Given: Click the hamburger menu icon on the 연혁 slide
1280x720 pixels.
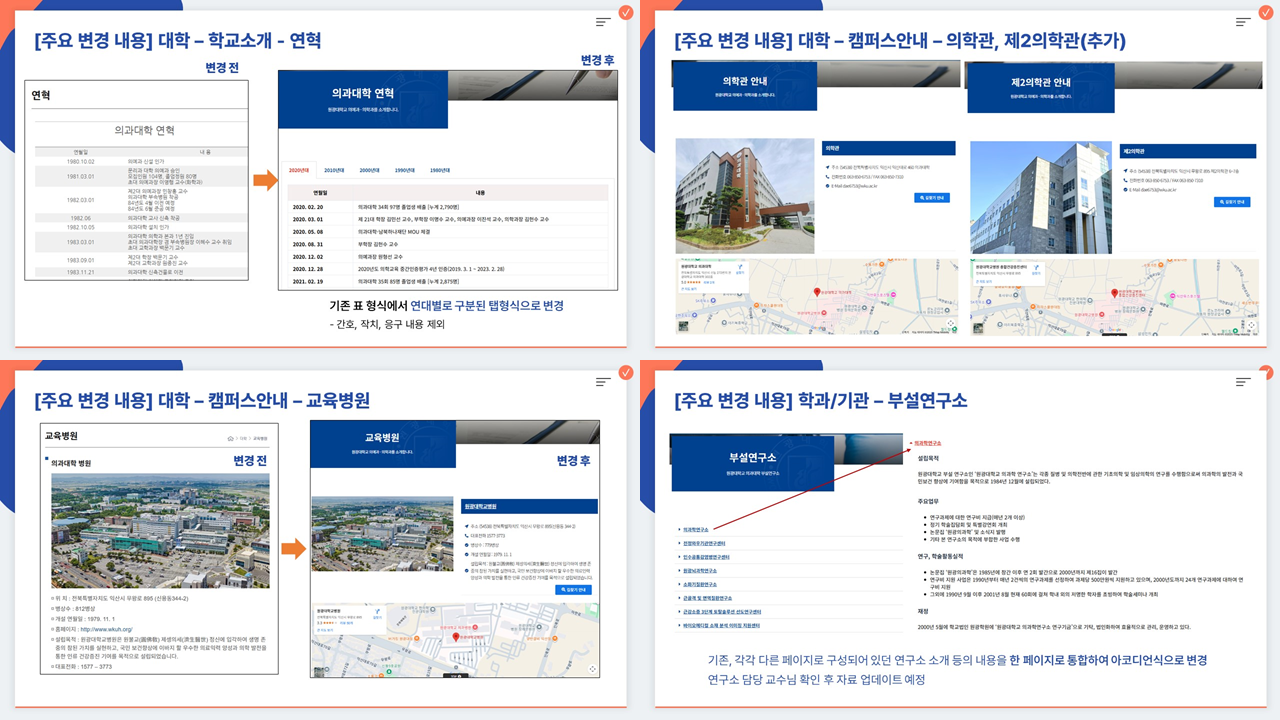Looking at the screenshot, I should (x=603, y=21).
